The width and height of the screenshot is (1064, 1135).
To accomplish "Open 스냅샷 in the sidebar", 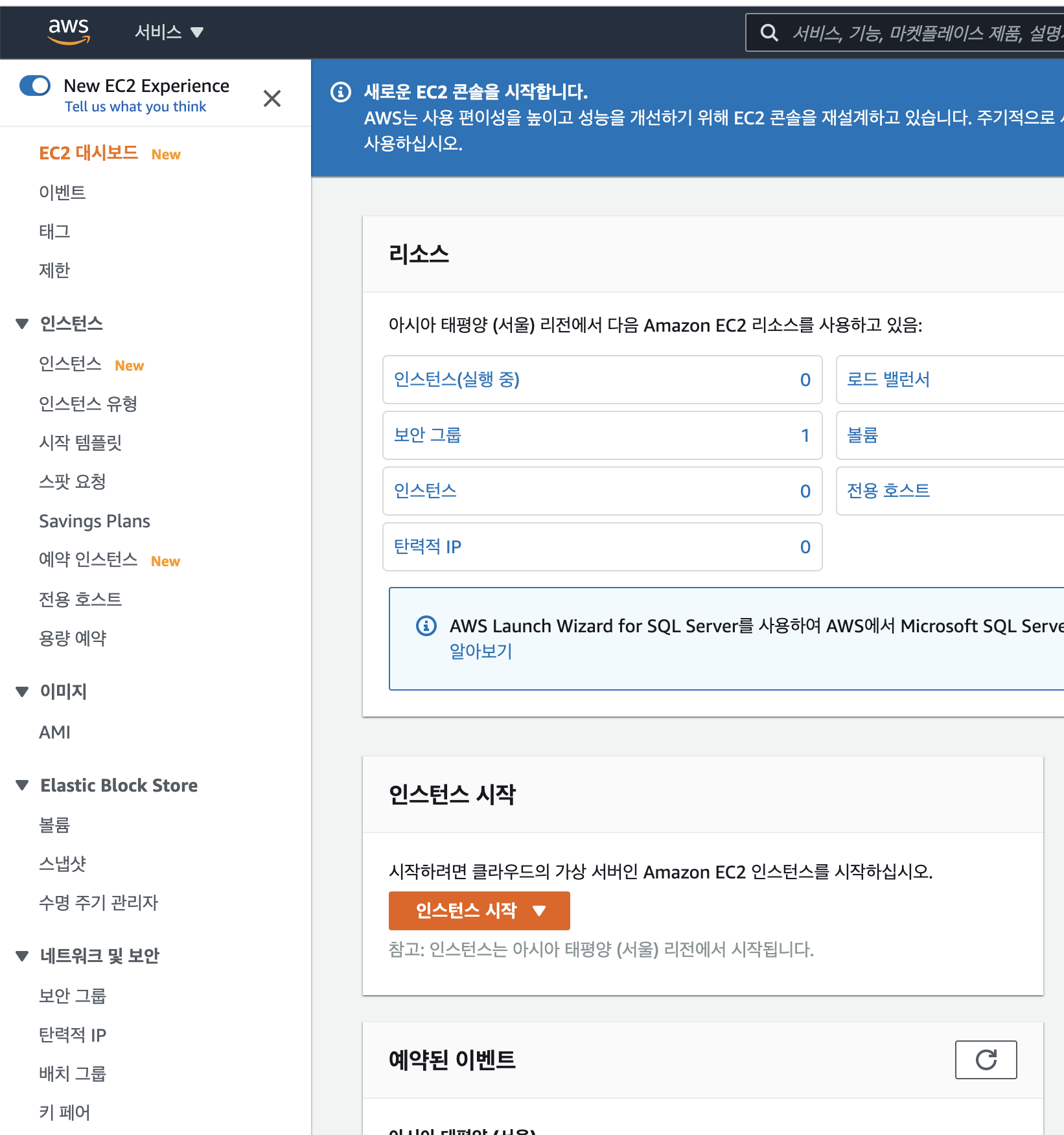I will (62, 864).
